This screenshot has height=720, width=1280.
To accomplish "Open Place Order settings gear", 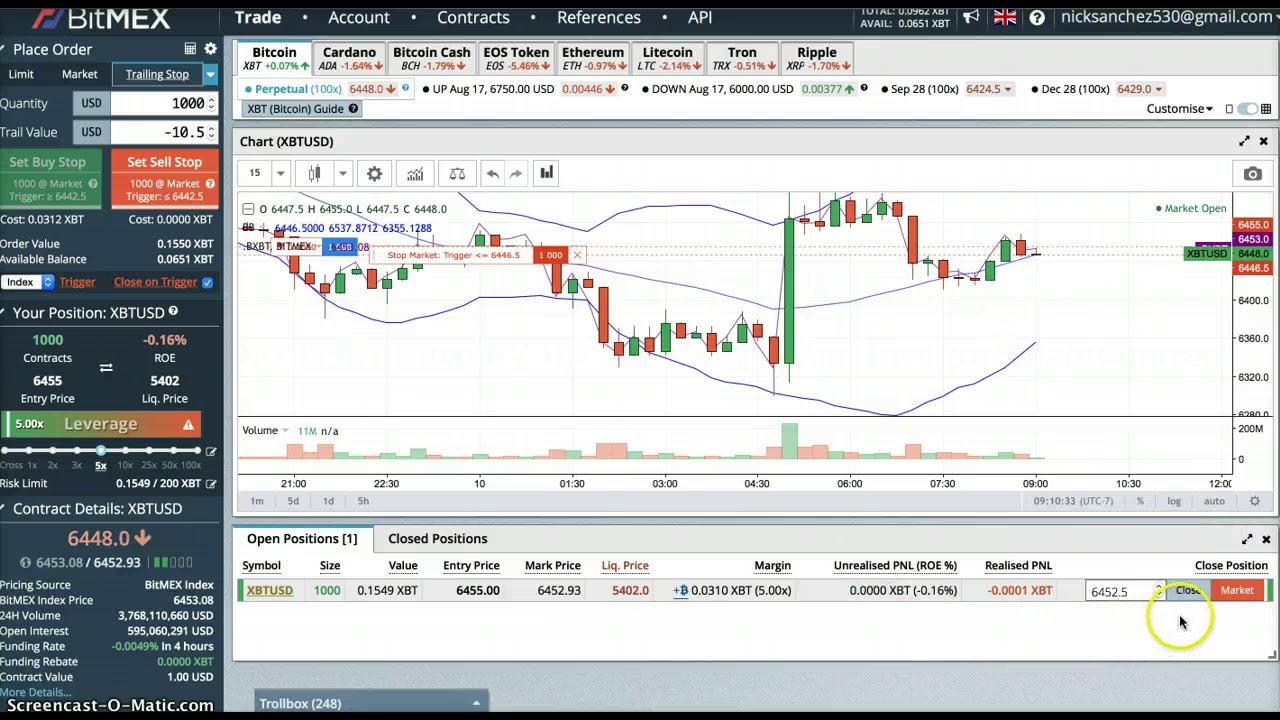I will click(x=210, y=49).
